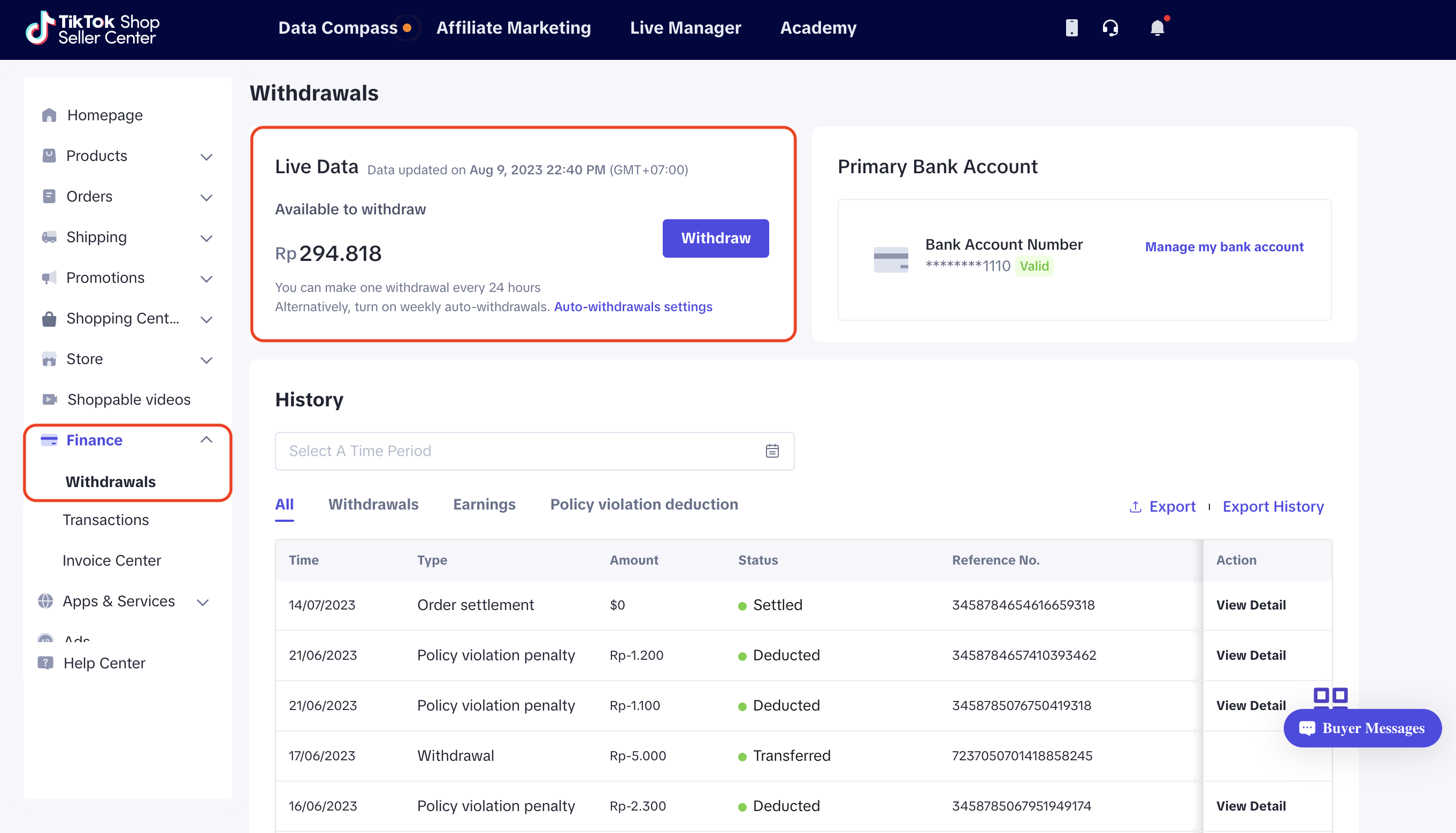1456x833 pixels.
Task: Open the headset support icon
Action: (1110, 27)
